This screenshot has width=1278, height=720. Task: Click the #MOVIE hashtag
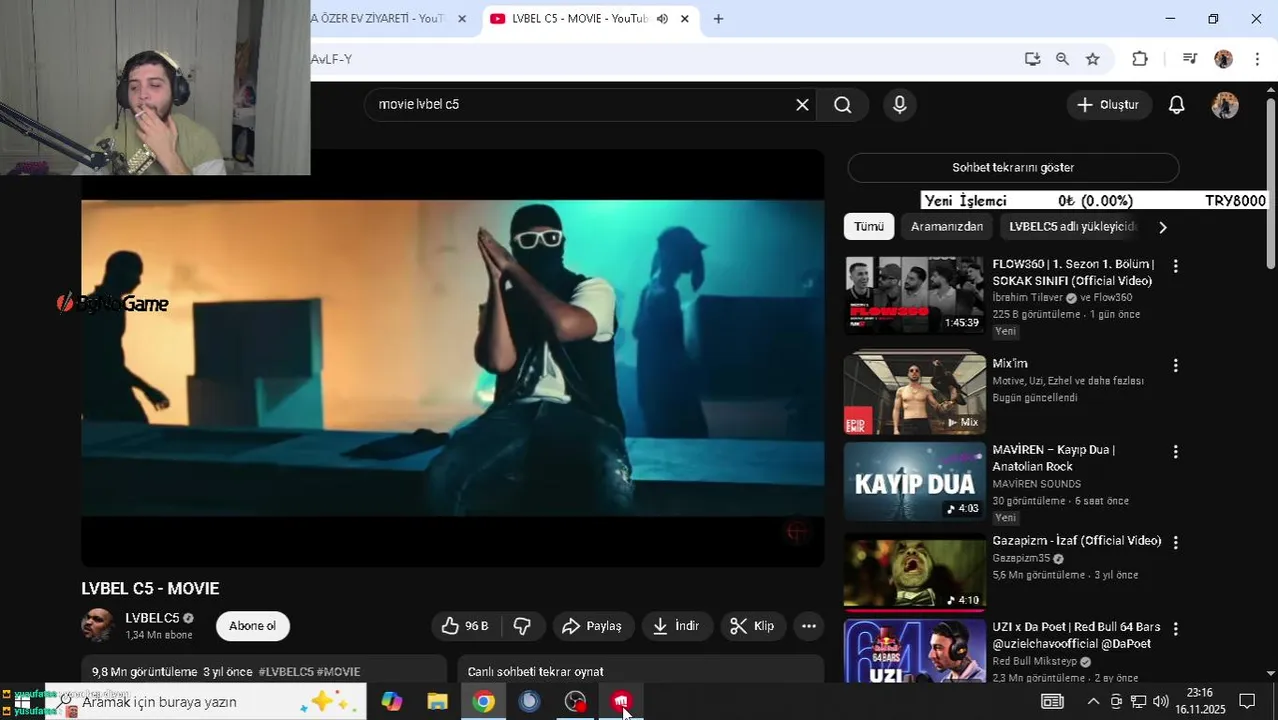pos(338,672)
